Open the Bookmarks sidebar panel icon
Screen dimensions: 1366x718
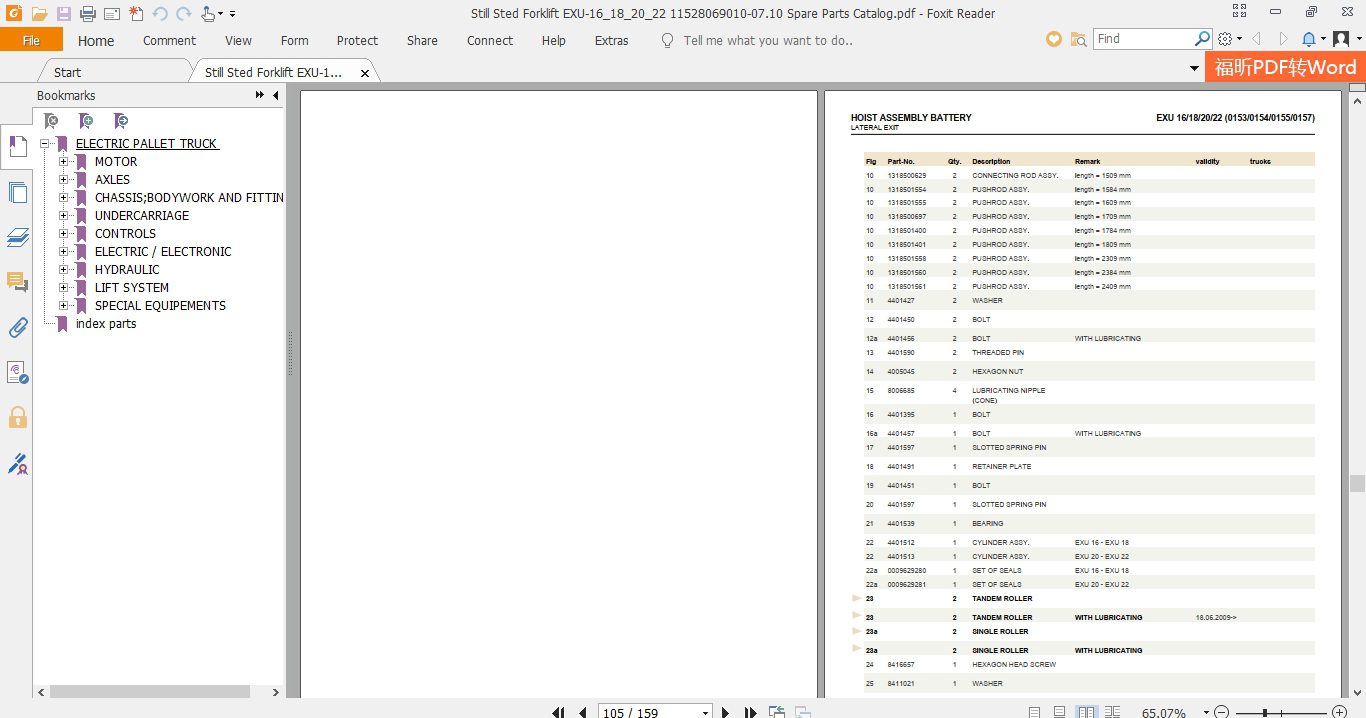(17, 146)
